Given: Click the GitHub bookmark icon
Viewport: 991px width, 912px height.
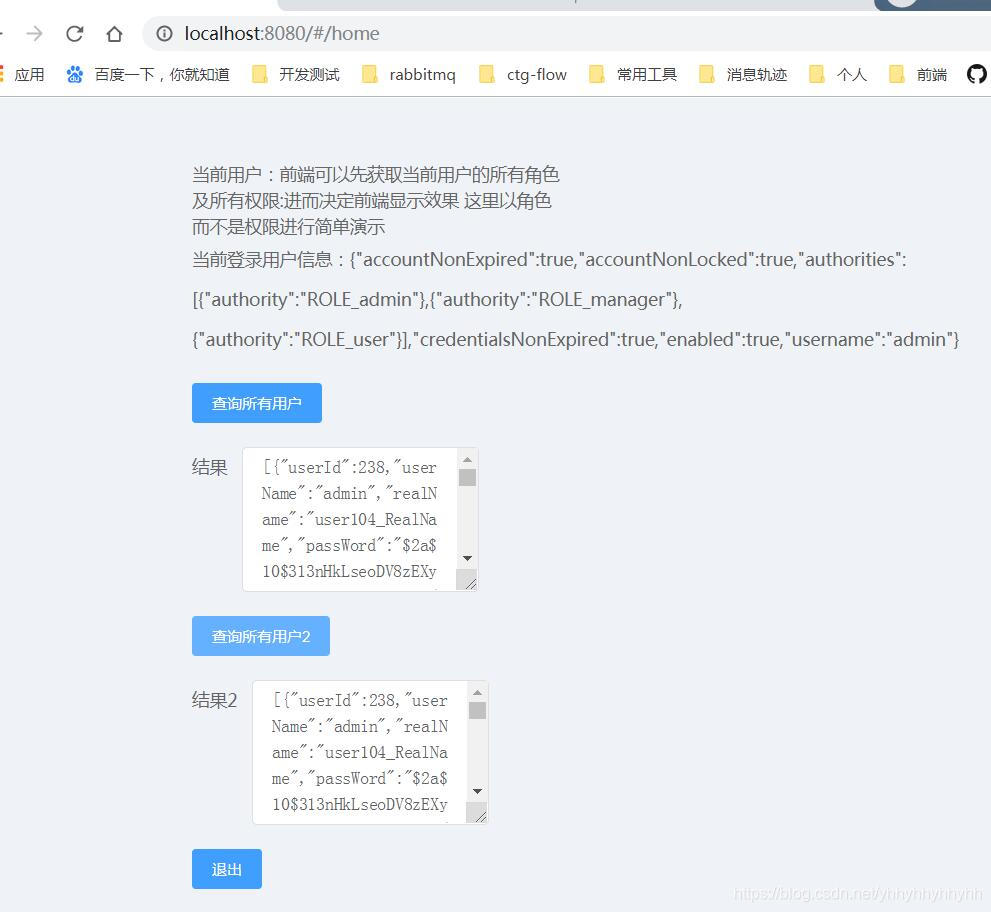Looking at the screenshot, I should tap(976, 75).
